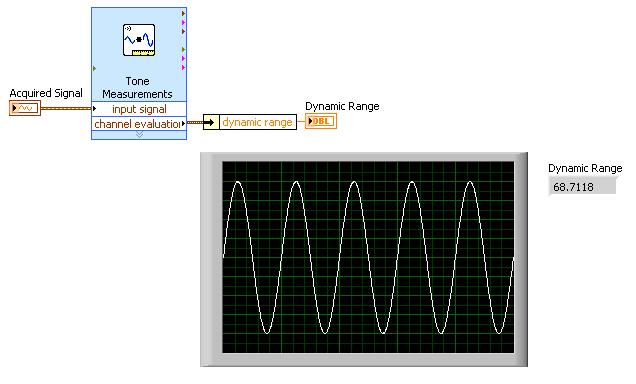
Task: Click inside the sine waveform graph plot
Action: [x=368, y=257]
